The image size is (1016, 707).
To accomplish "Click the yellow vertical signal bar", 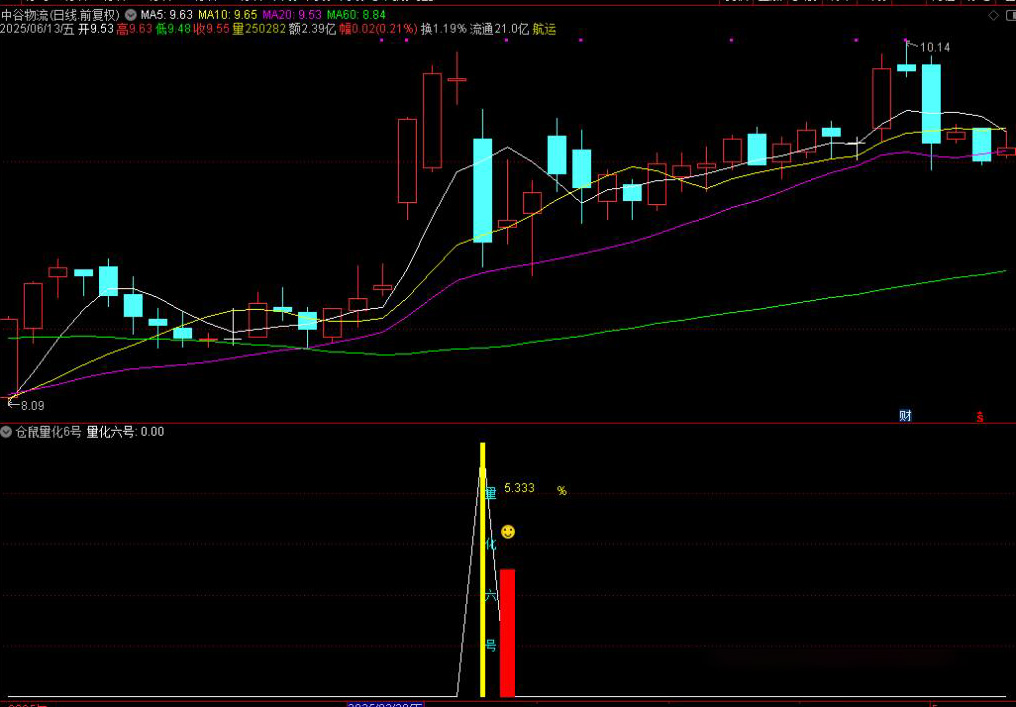I will click(x=483, y=570).
